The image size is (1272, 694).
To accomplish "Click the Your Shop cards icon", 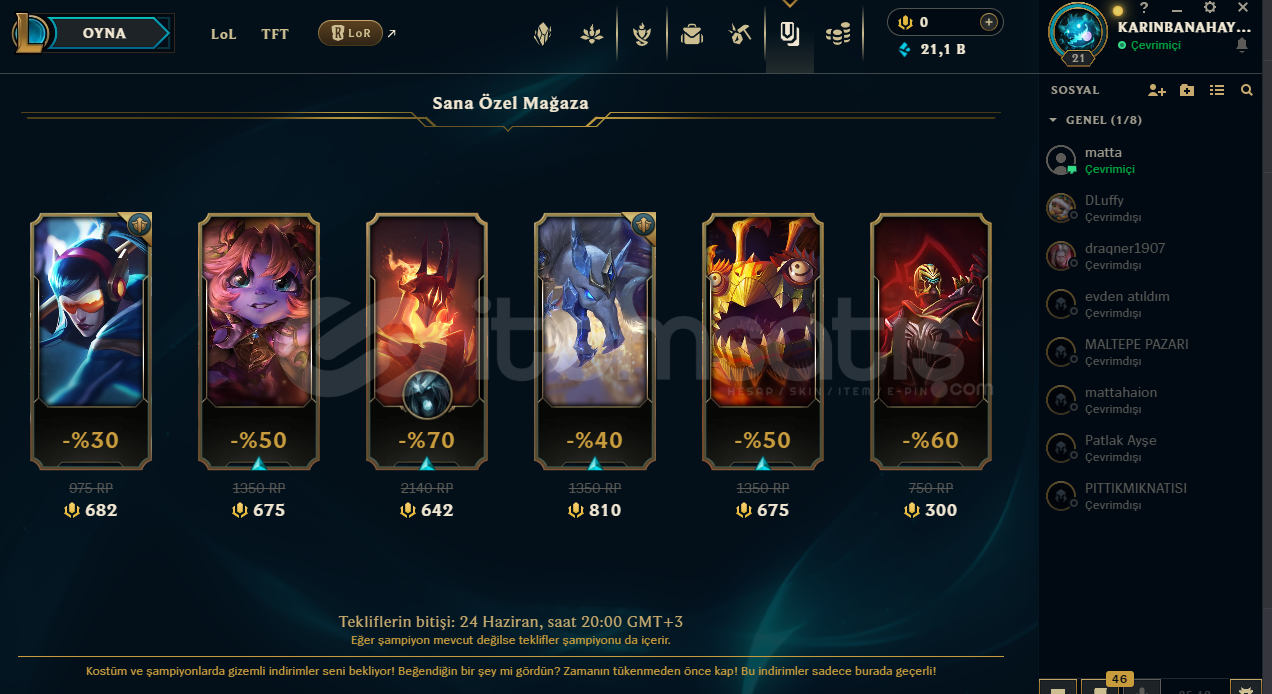I will coord(790,34).
